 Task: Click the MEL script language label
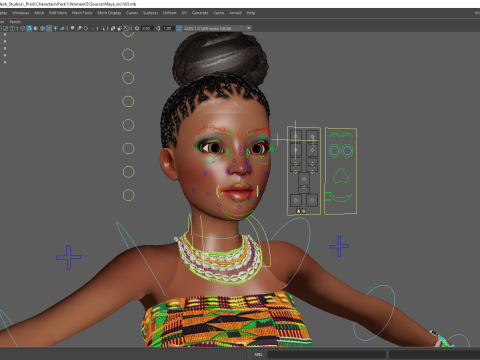coord(258,354)
